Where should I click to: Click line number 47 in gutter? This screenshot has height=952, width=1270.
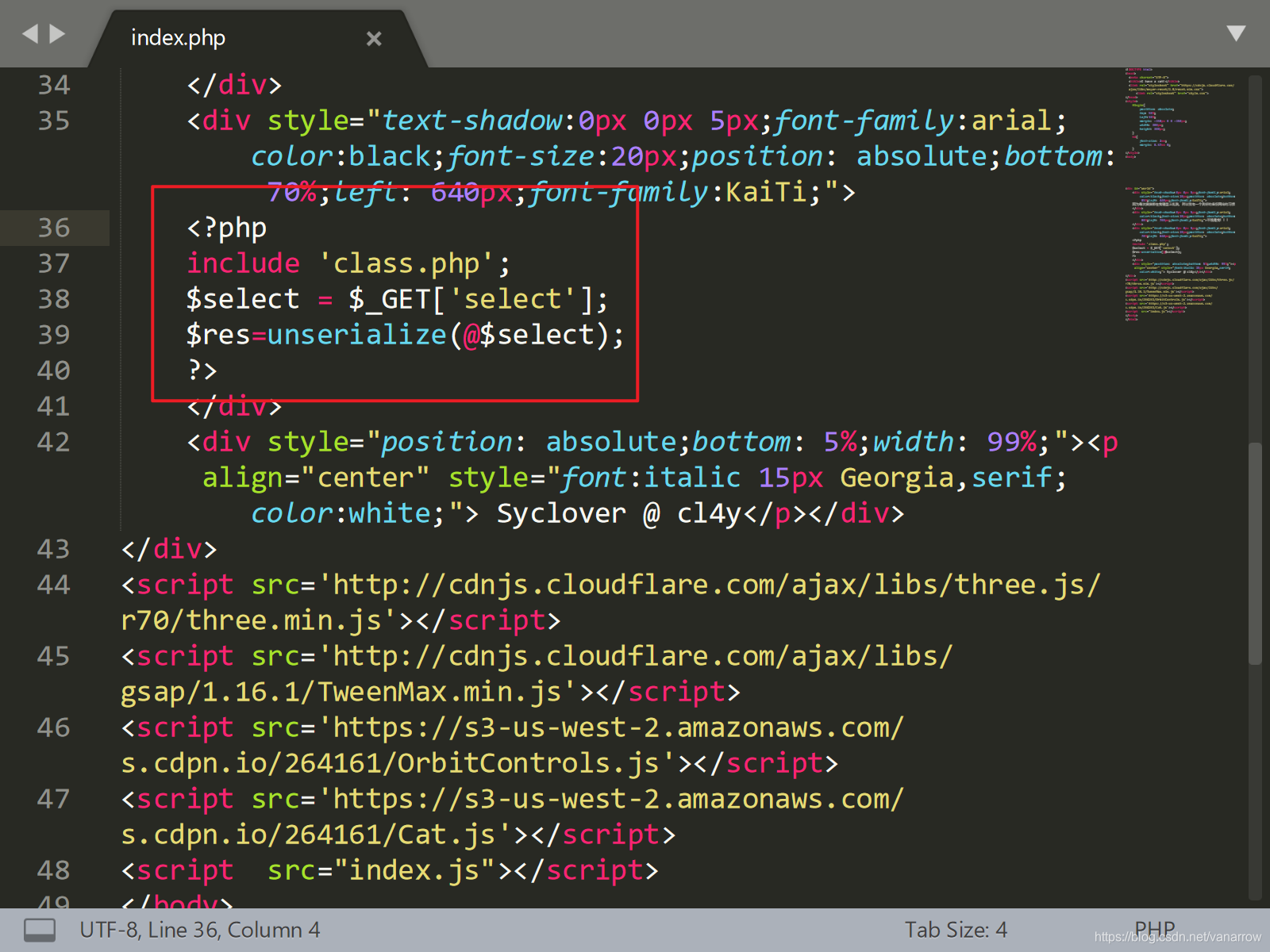point(54,799)
